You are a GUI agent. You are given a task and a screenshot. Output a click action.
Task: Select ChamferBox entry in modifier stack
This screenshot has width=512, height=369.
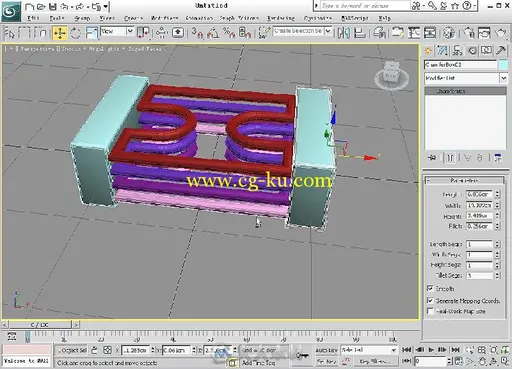point(465,91)
